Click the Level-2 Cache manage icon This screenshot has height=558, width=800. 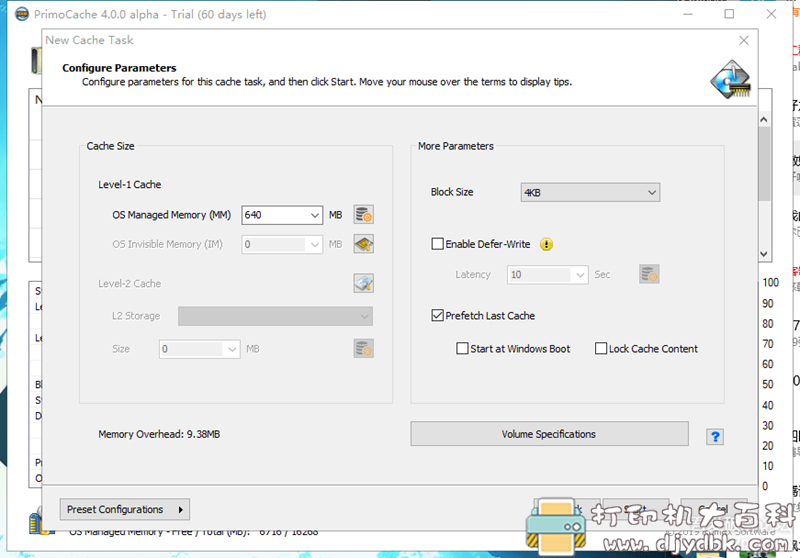point(364,283)
